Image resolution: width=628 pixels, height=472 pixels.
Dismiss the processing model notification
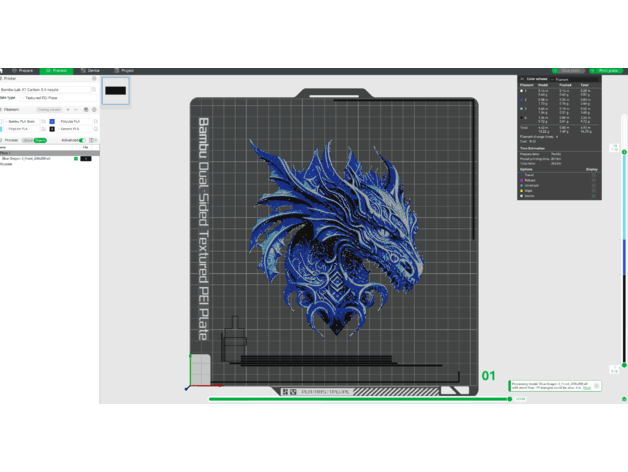[596, 386]
